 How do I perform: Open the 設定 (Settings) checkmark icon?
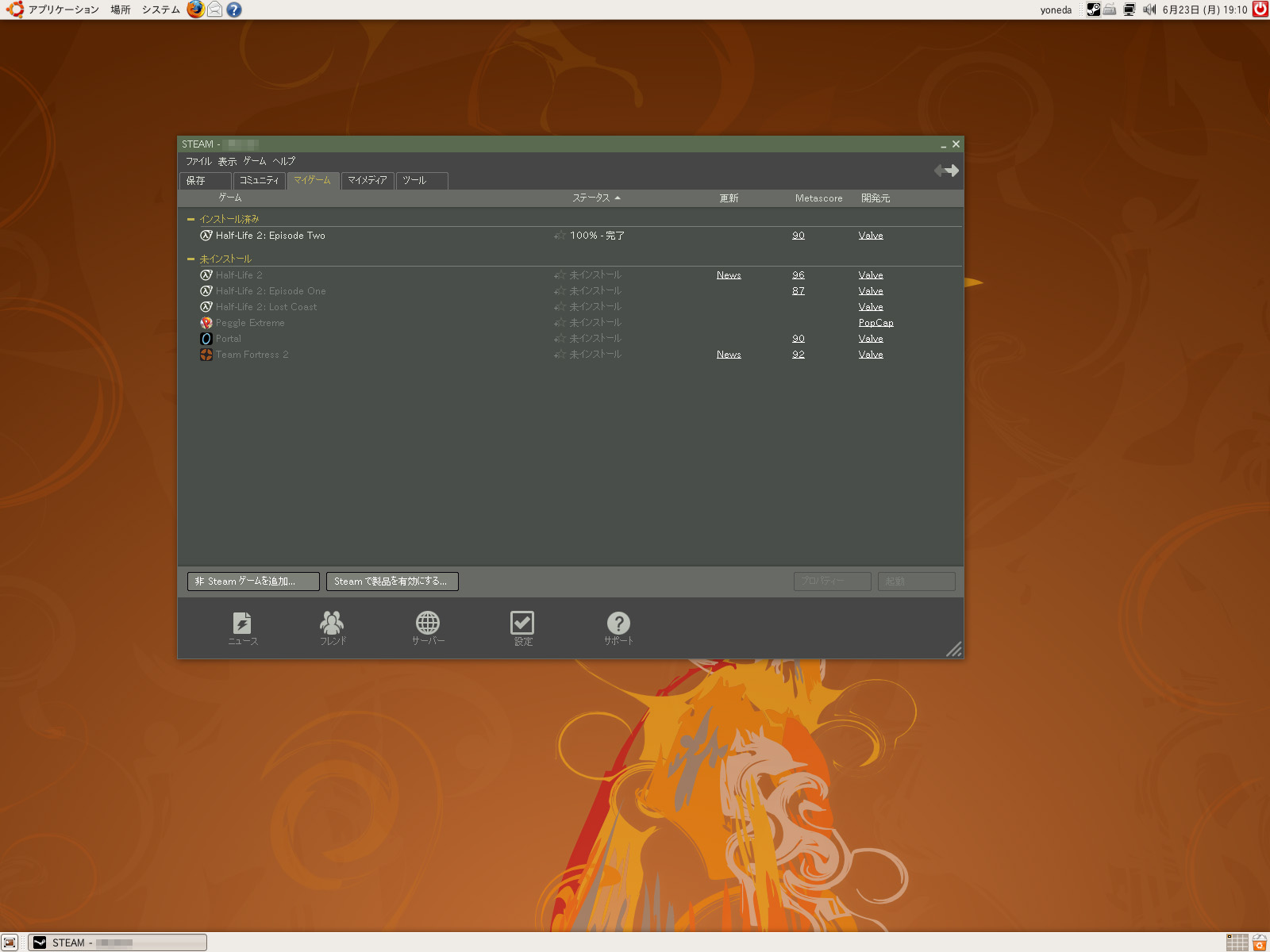(x=522, y=628)
